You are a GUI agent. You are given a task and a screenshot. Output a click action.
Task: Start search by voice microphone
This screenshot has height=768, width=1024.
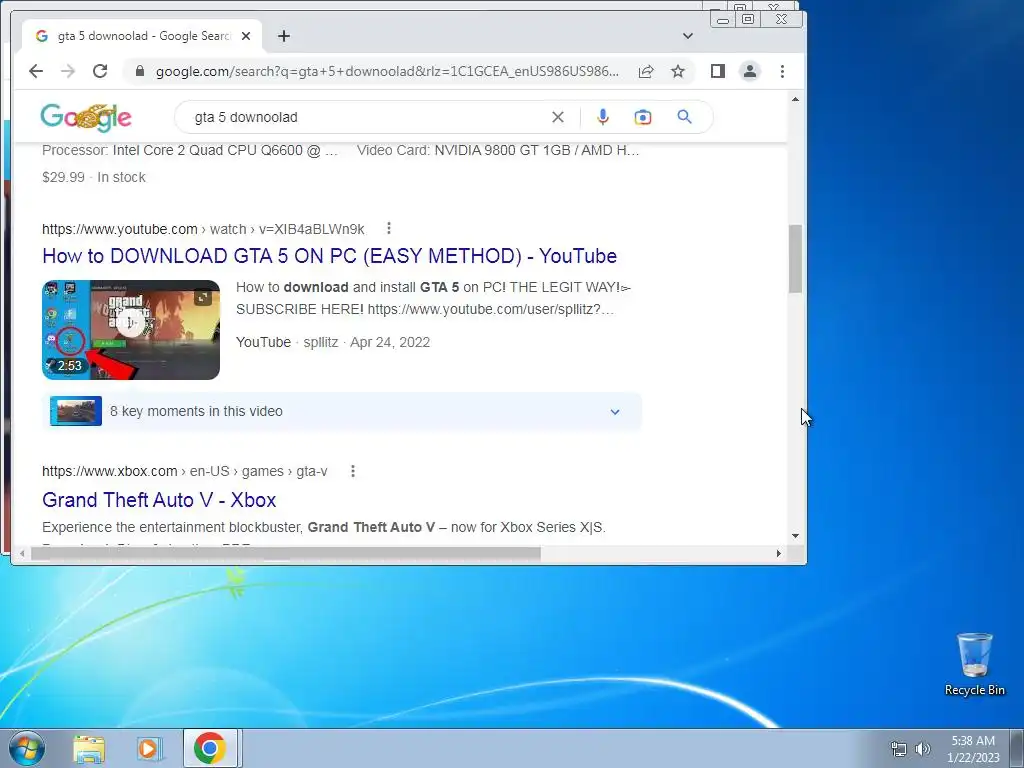pos(603,117)
